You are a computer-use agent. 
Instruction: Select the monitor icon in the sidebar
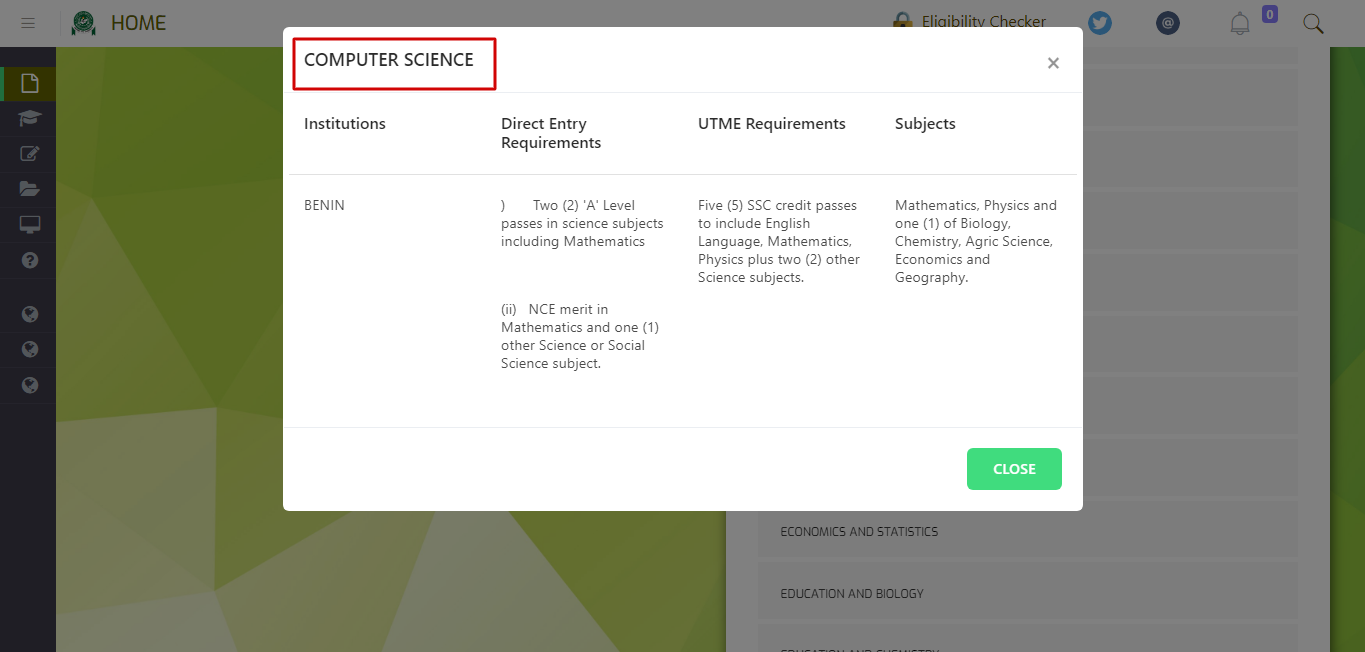click(x=28, y=223)
